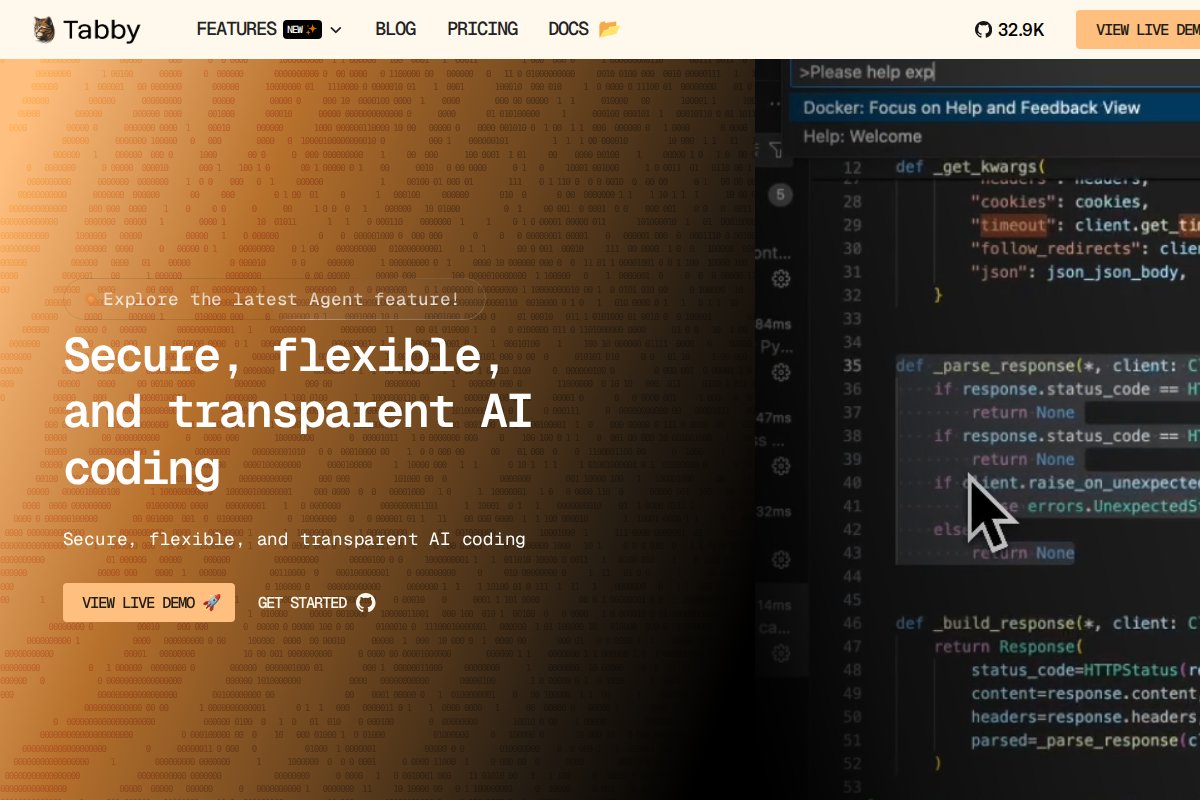This screenshot has width=1200, height=800.
Task: Choose the 'Help: Welcome' command entry
Action: point(862,137)
